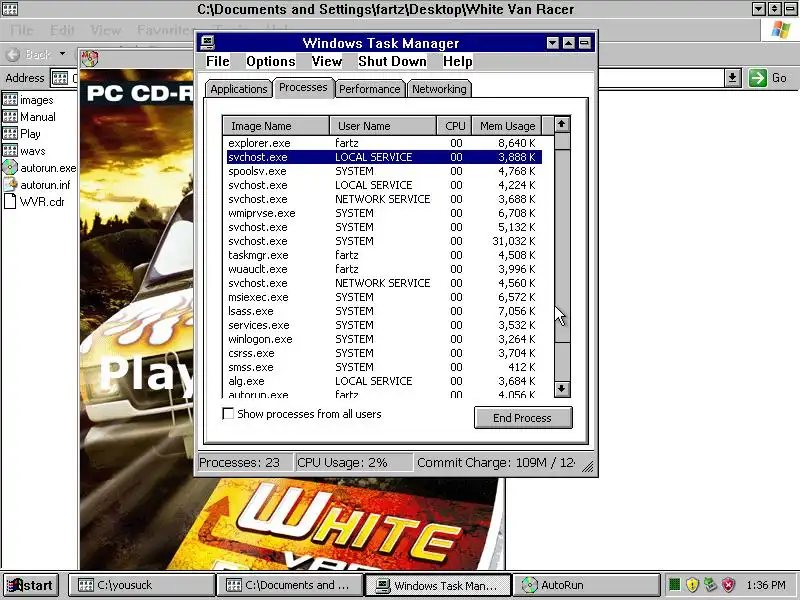Image resolution: width=800 pixels, height=600 pixels.
Task: Expand the address bar dropdown arrow
Action: pyautogui.click(x=733, y=78)
